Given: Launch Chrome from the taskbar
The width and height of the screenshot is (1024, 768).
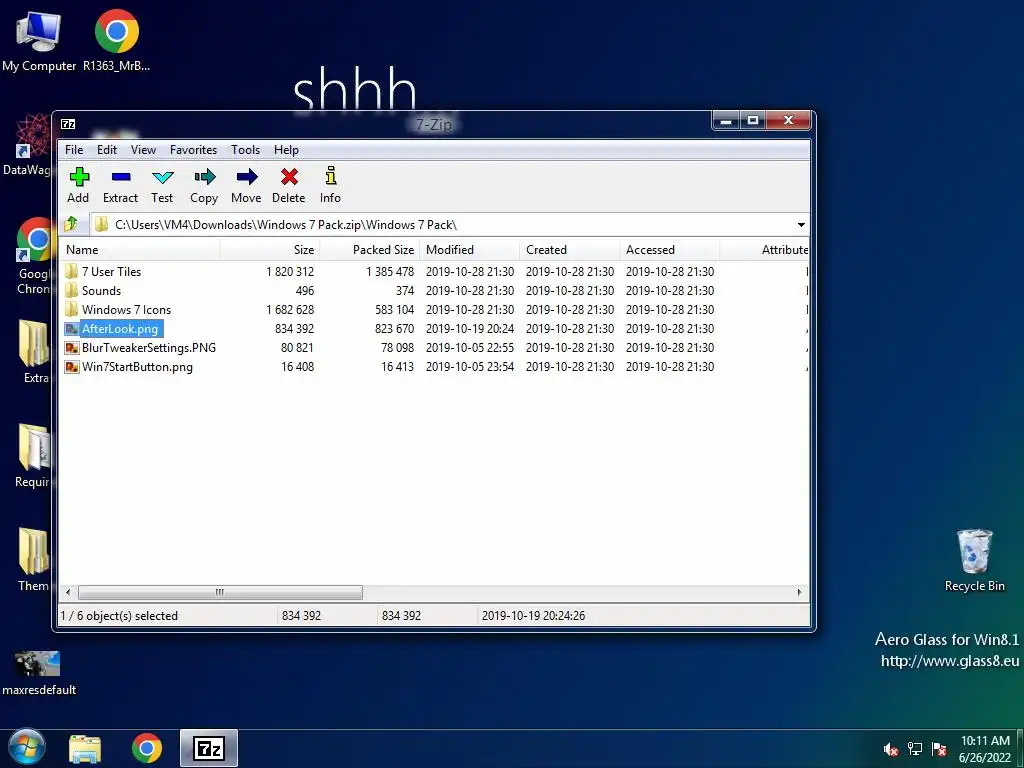Looking at the screenshot, I should 147,748.
